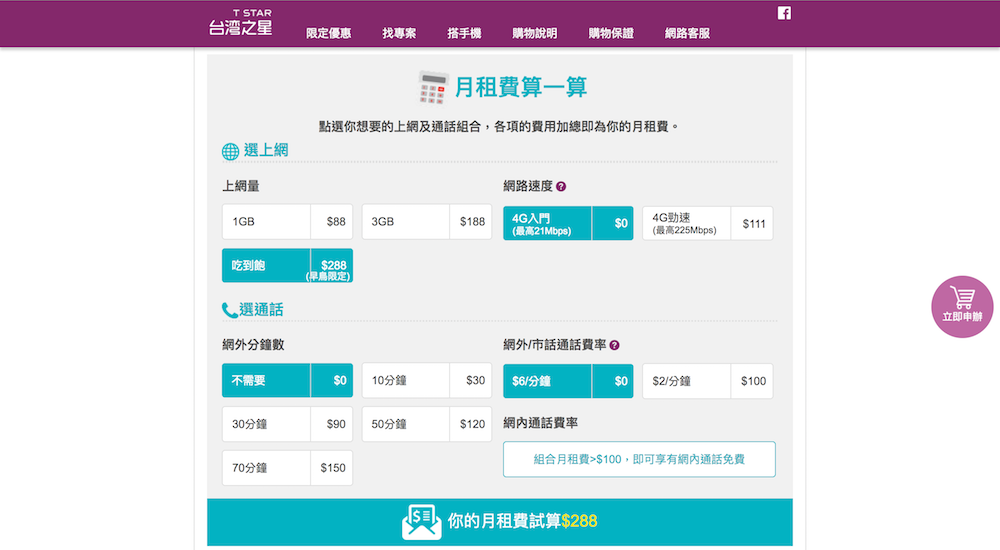Click the shopping cart 立即申辦 button
Image resolution: width=1000 pixels, height=550 pixels.
tap(962, 306)
